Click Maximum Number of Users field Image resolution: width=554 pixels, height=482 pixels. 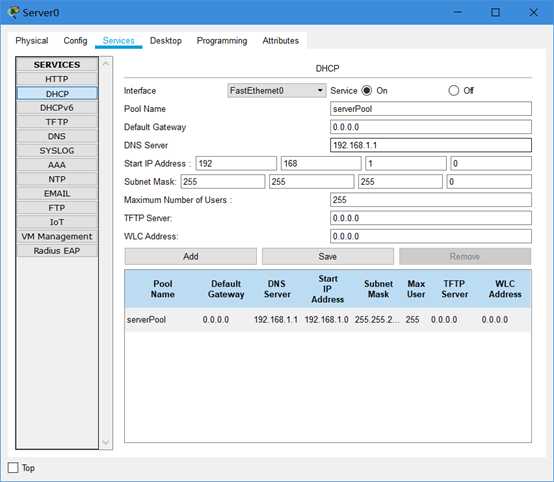(x=431, y=200)
